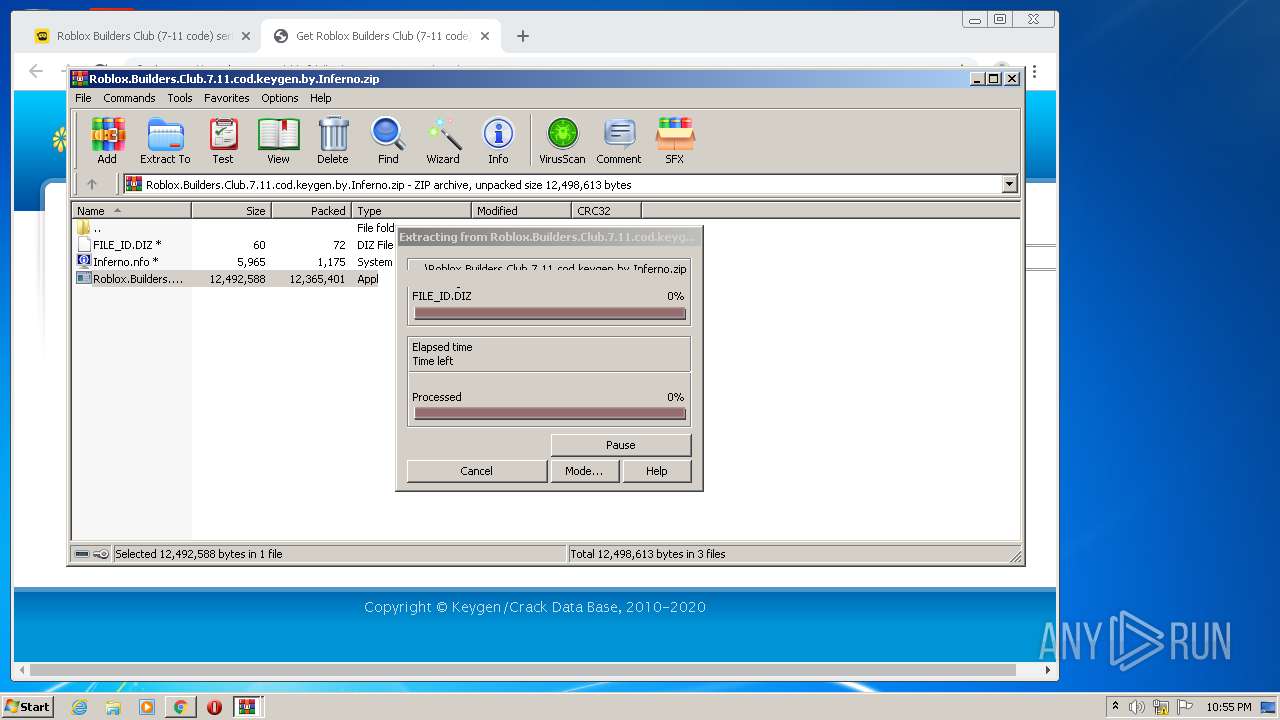Click the Find magnifier icon

pyautogui.click(x=388, y=140)
